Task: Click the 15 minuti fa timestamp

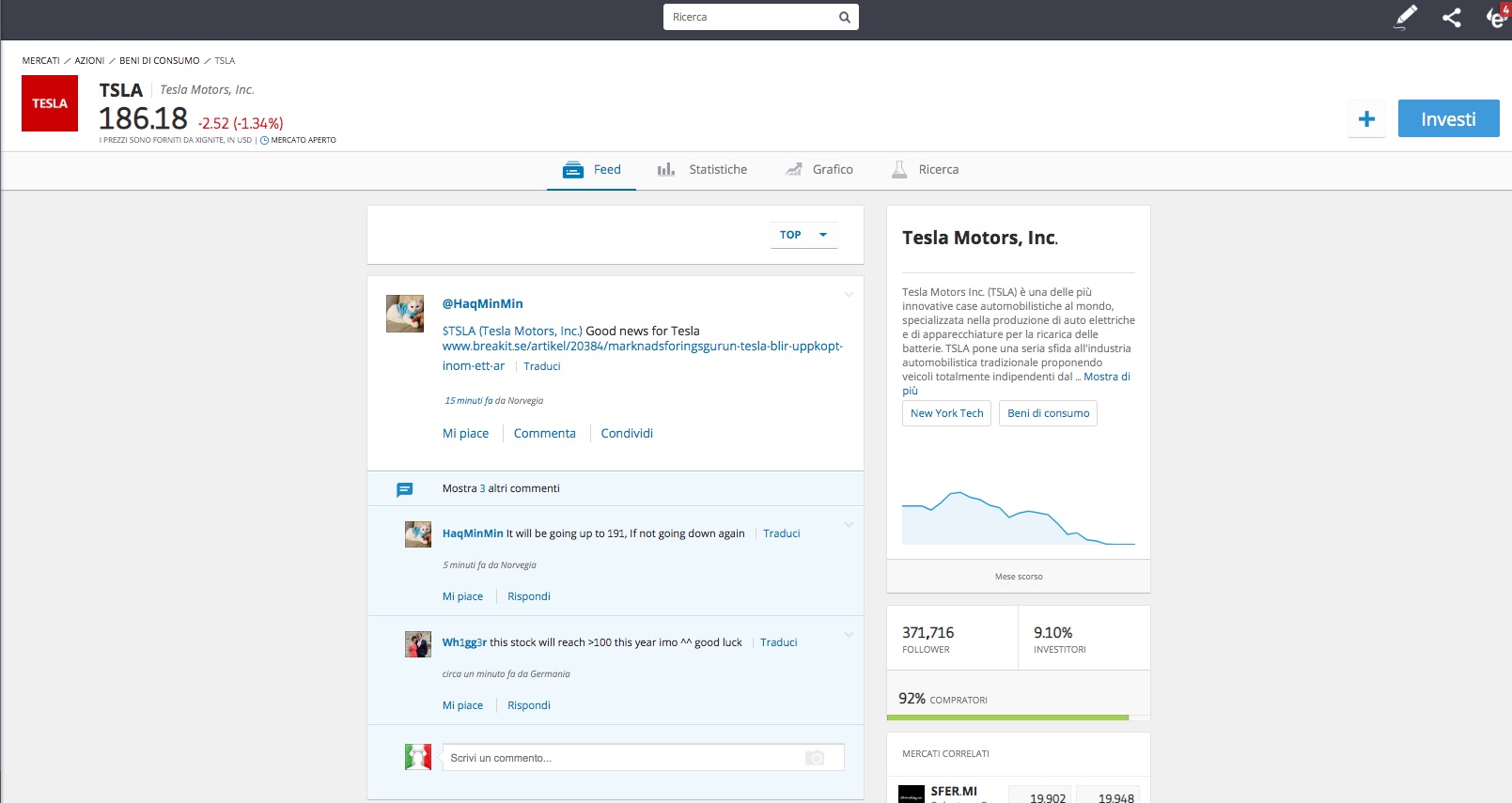Action: point(469,400)
